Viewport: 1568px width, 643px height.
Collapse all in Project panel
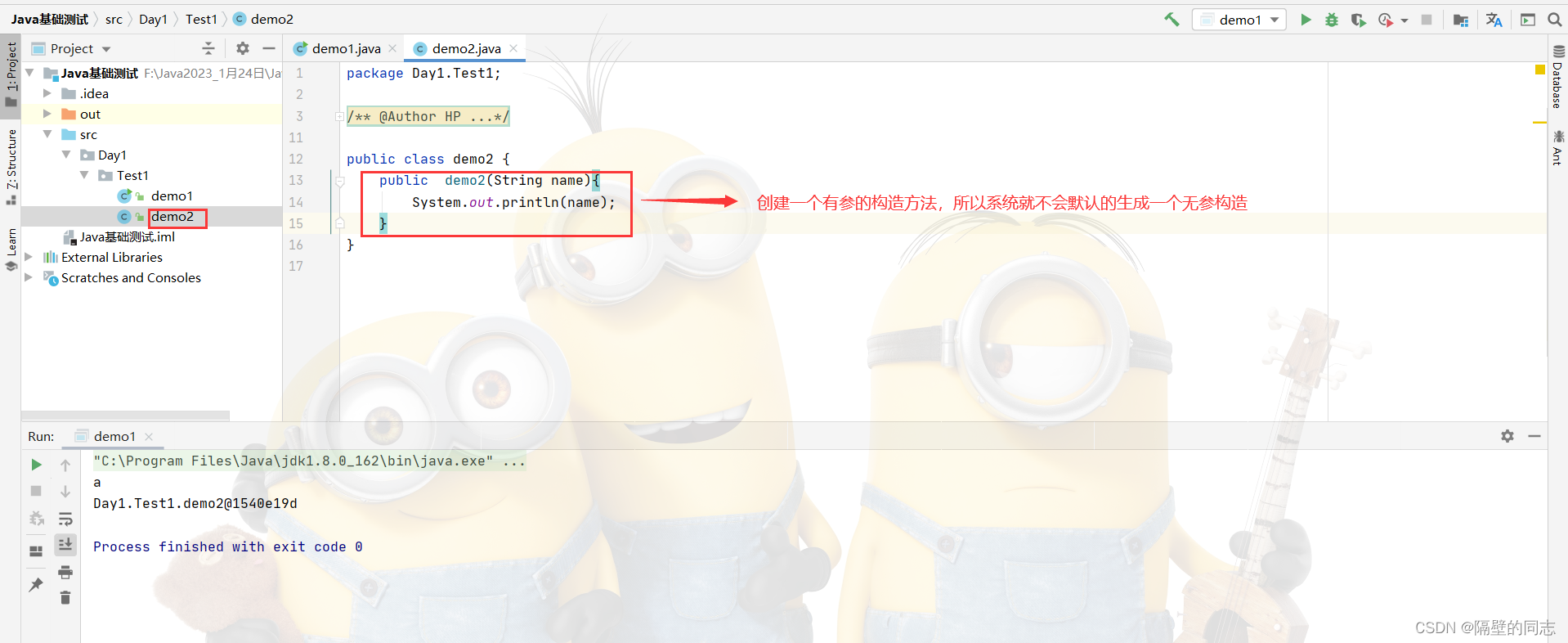coord(208,48)
